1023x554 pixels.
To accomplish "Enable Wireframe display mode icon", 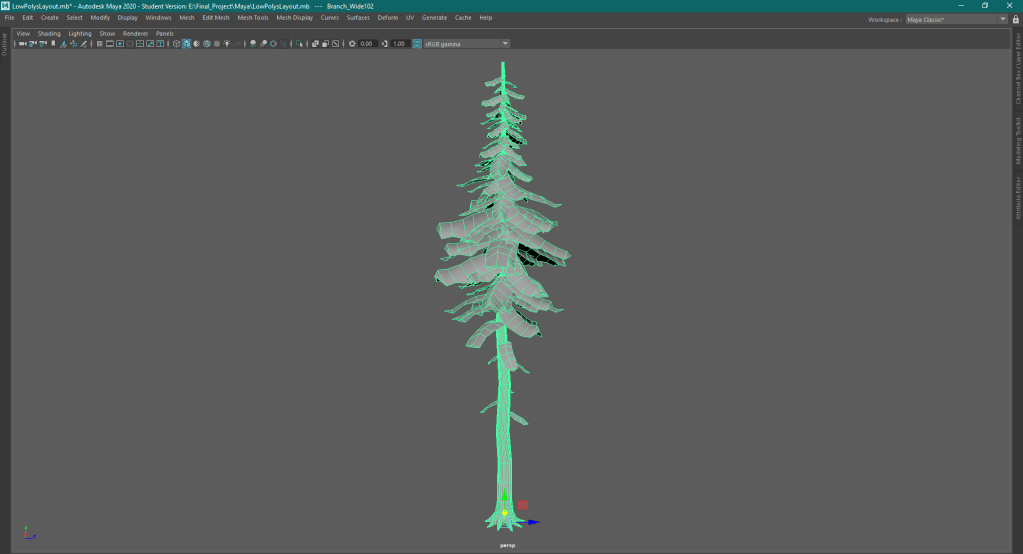I will (x=176, y=44).
